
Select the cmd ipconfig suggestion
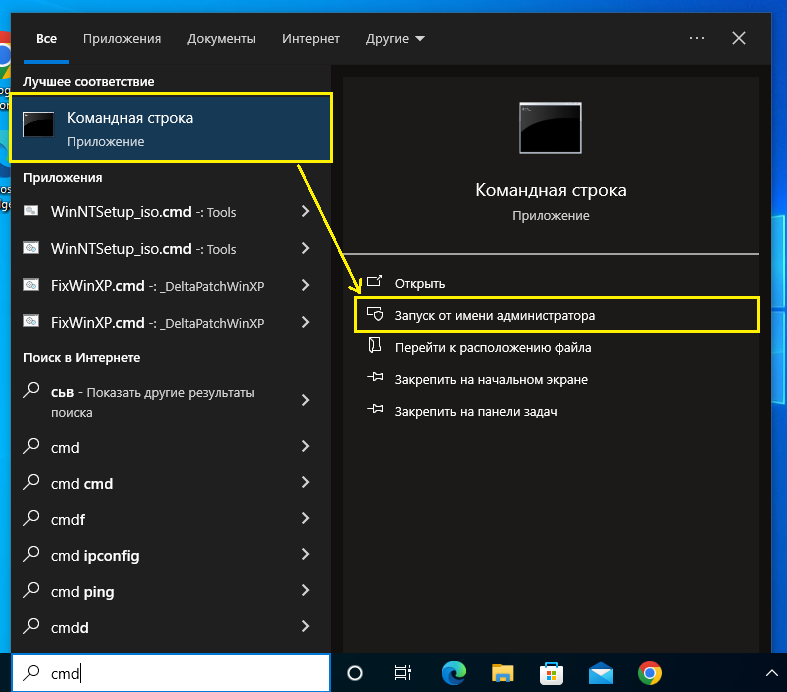click(x=95, y=556)
